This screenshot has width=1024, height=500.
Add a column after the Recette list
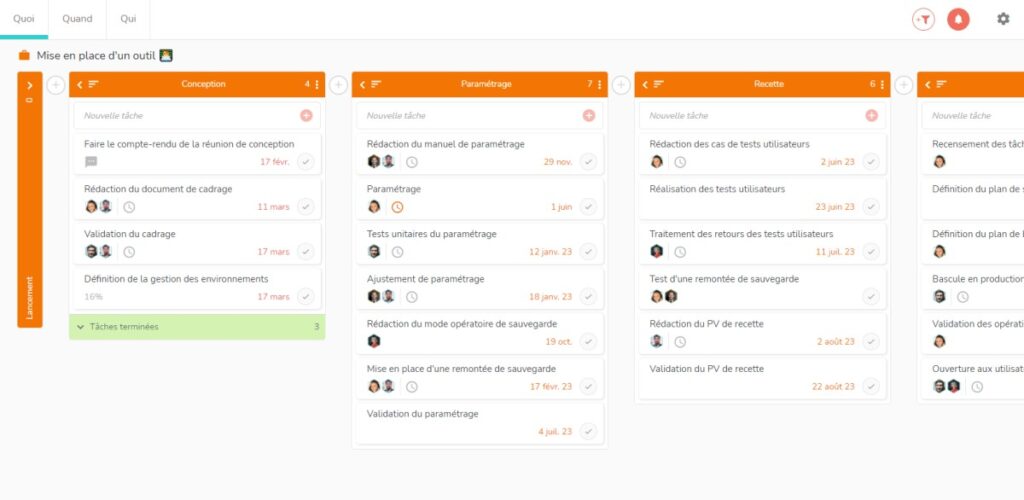(x=904, y=85)
